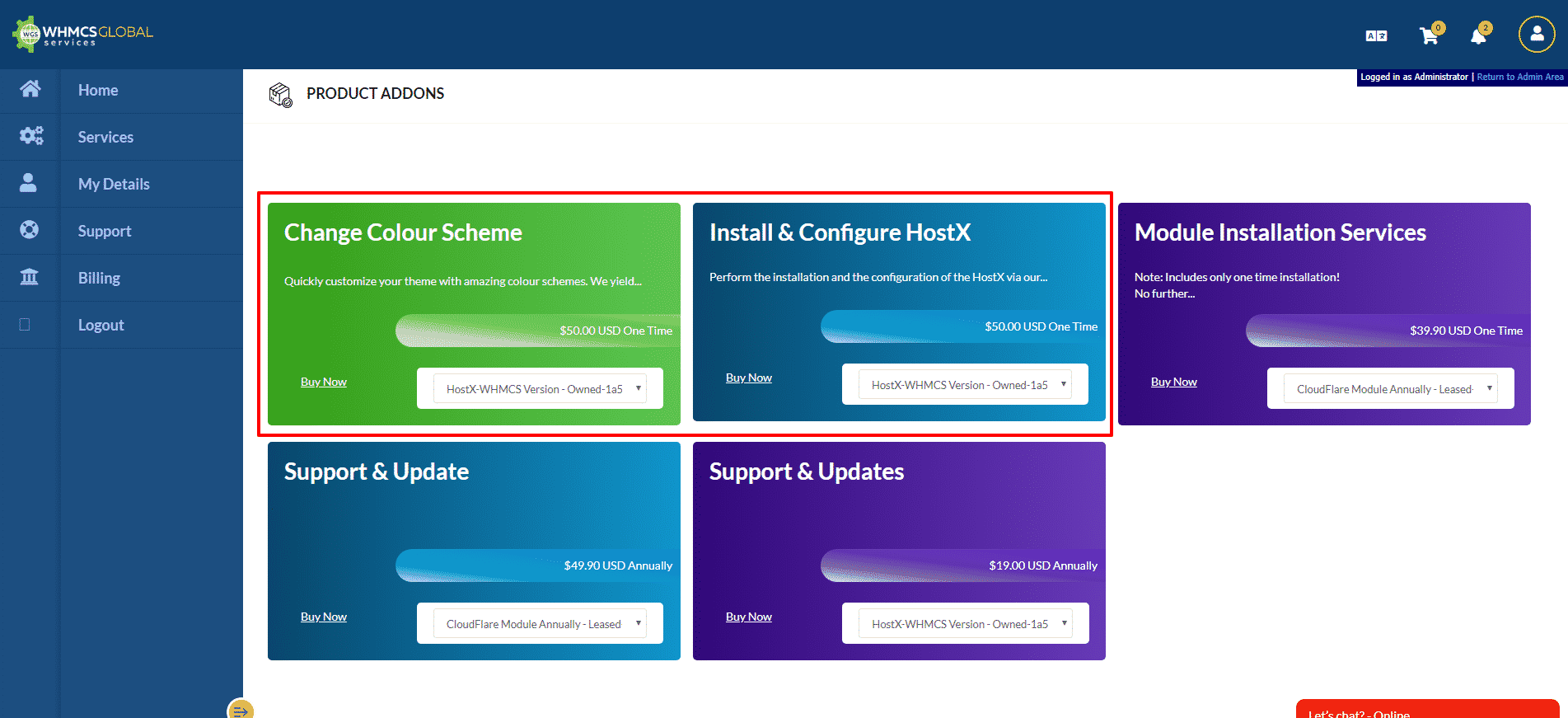Toggle sidebar with yellow arrow button
Screen dimensions: 1568x718
click(241, 711)
